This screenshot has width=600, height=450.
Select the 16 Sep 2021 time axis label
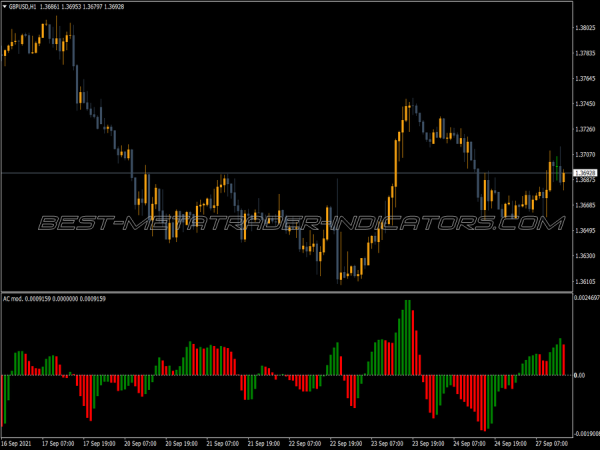[x=17, y=443]
